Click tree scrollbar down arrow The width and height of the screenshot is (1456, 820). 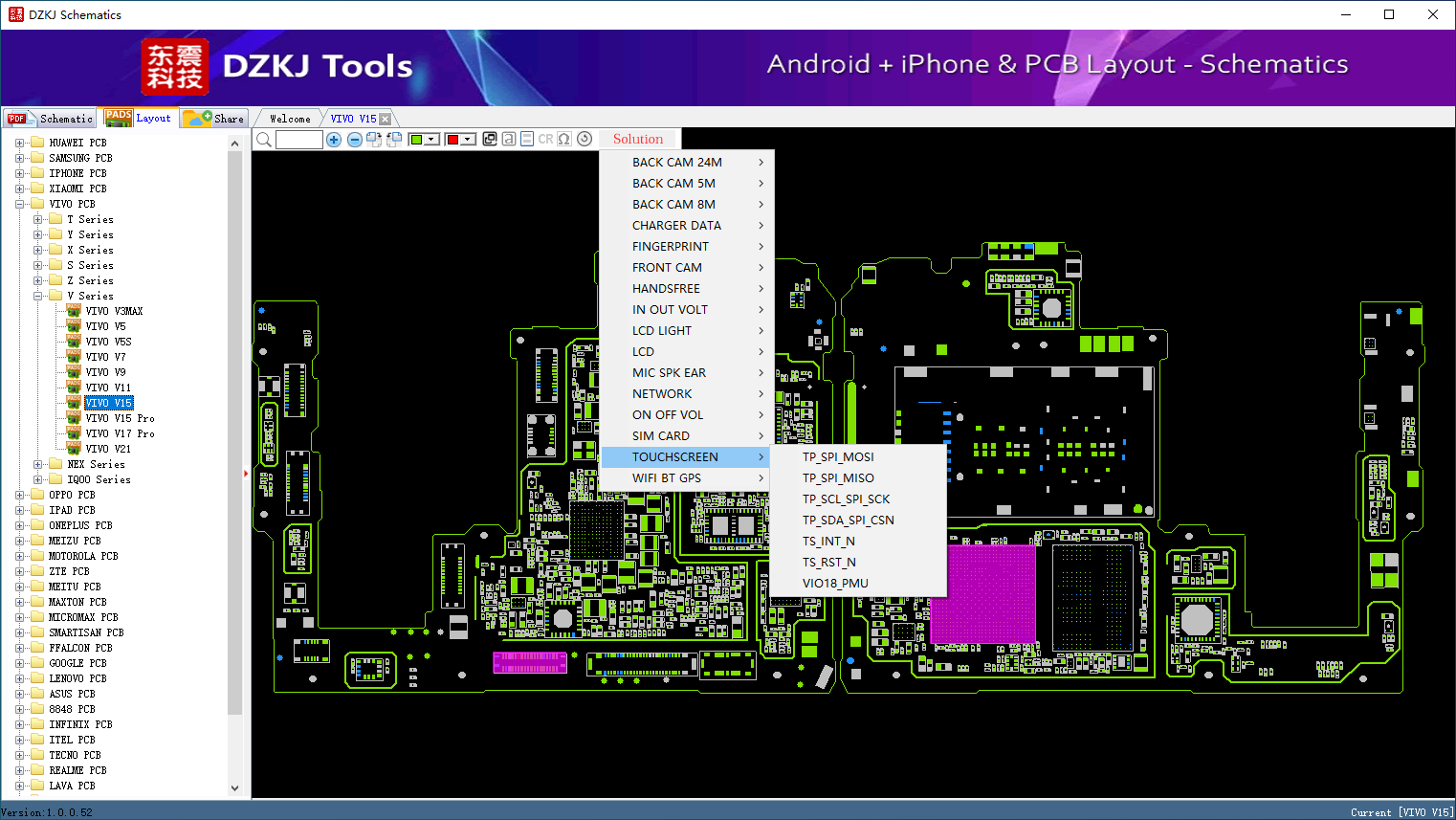pyautogui.click(x=235, y=788)
